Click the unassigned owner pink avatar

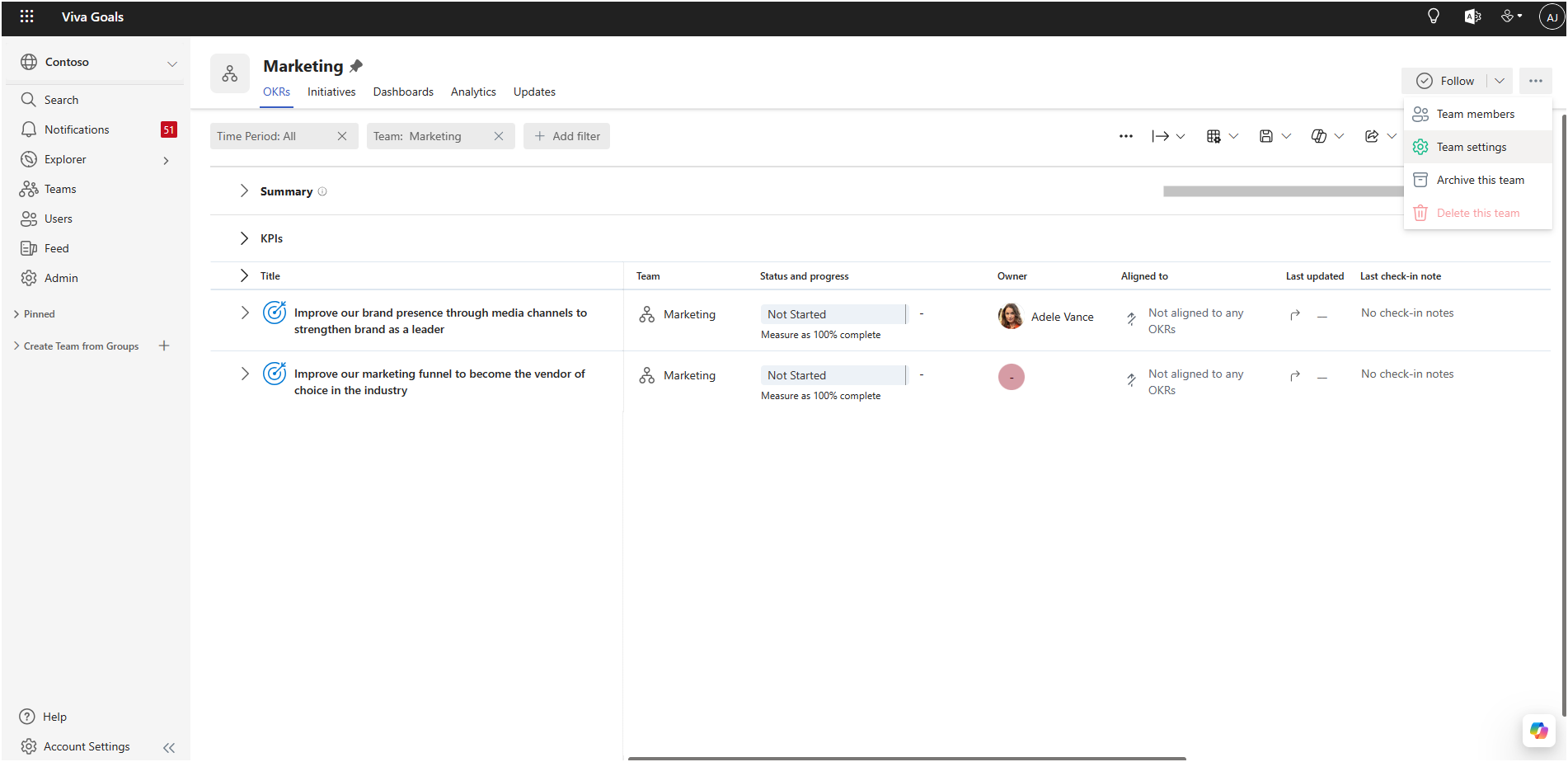1011,377
